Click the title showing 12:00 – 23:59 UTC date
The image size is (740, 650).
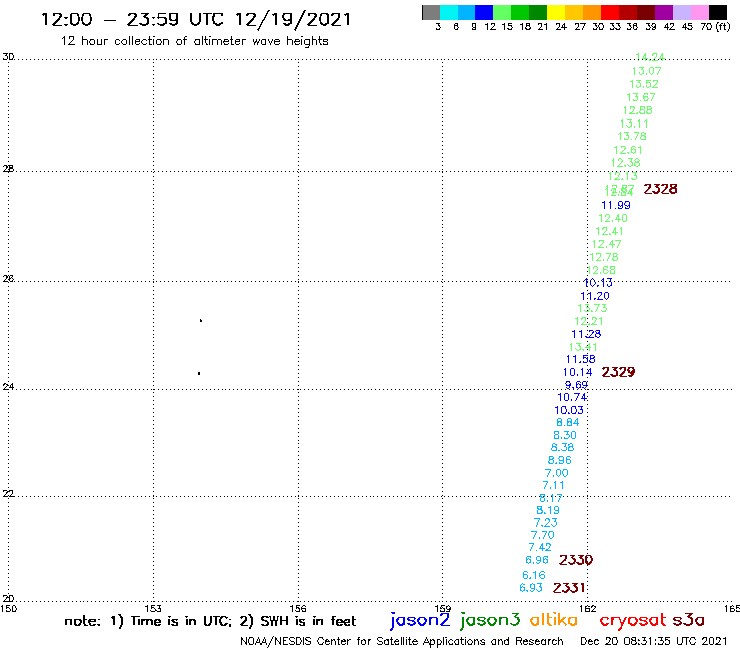(196, 20)
